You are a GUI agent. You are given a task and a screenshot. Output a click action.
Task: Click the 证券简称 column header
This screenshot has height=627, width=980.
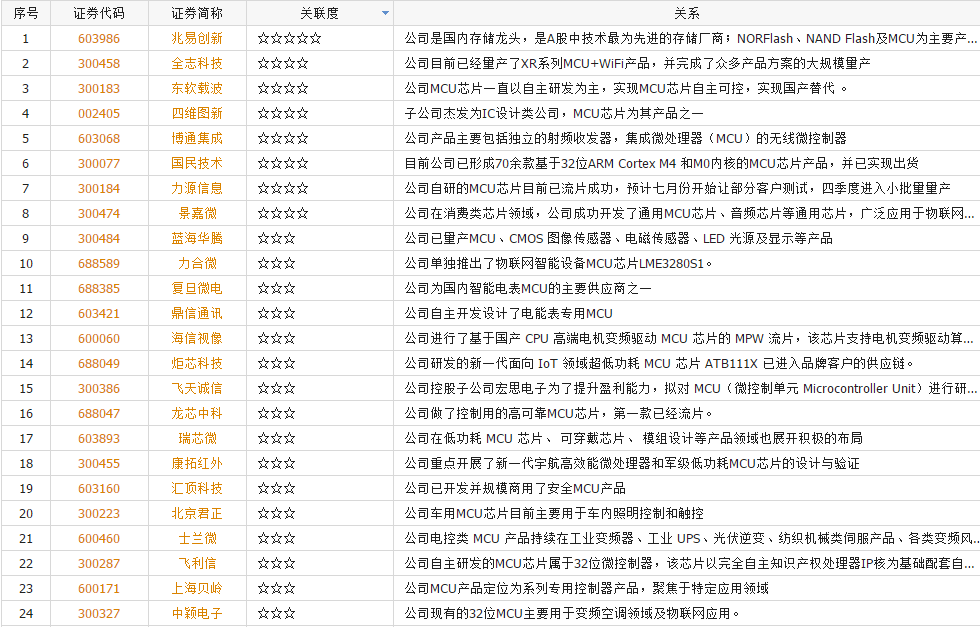click(197, 13)
